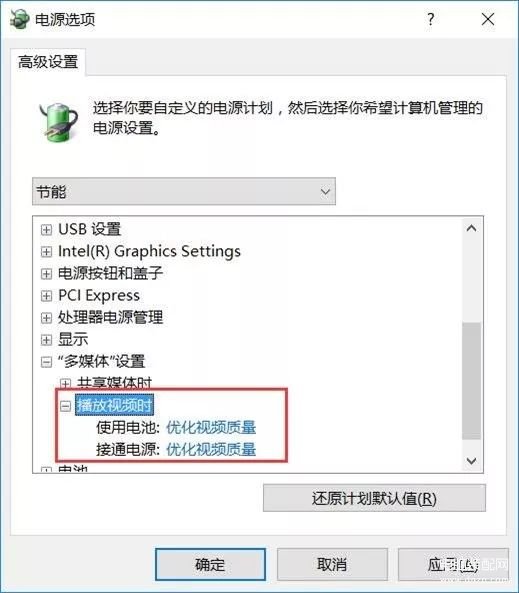Expand the Intel(R) Graphics Settings node
The width and height of the screenshot is (519, 593).
coord(46,251)
